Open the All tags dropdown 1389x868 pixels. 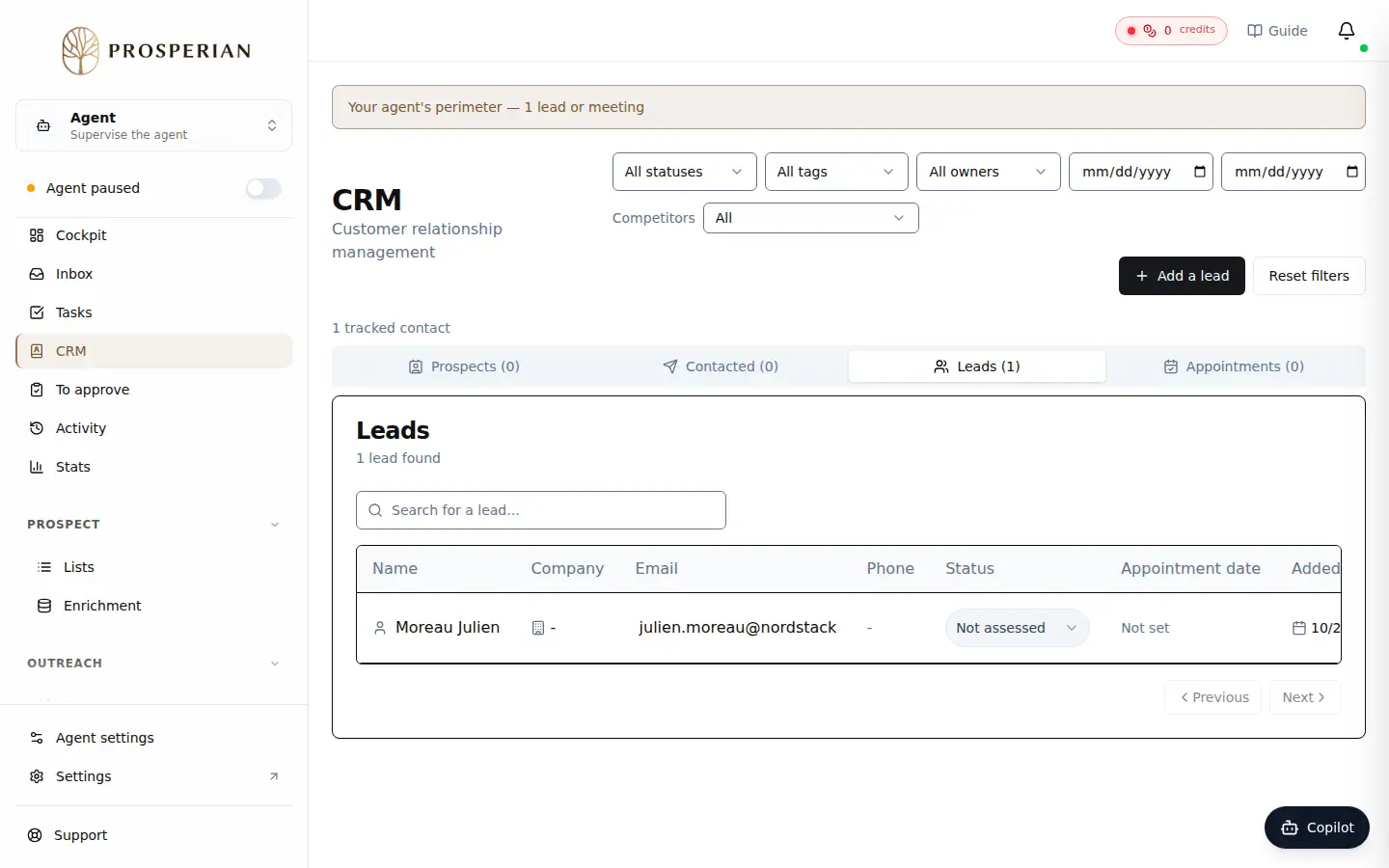tap(836, 172)
